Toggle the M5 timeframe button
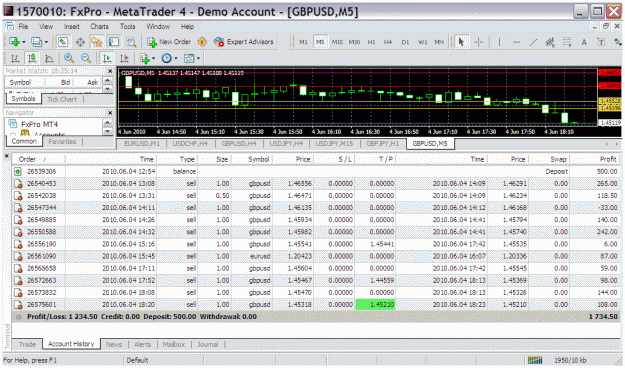The width and height of the screenshot is (625, 368). [320, 42]
